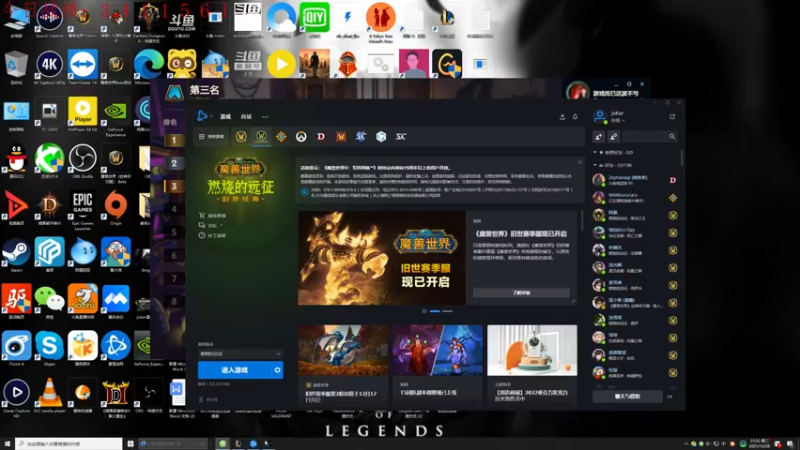Open the Hearthstone game icon

[281, 136]
